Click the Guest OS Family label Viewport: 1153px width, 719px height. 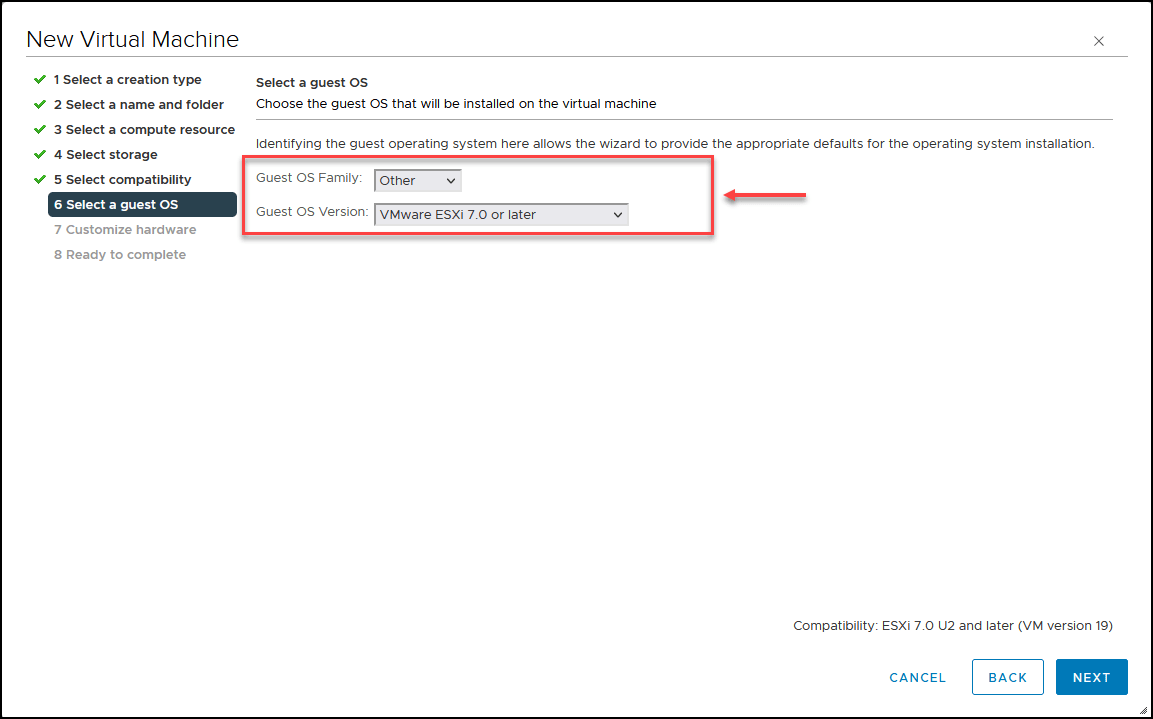[x=309, y=178]
